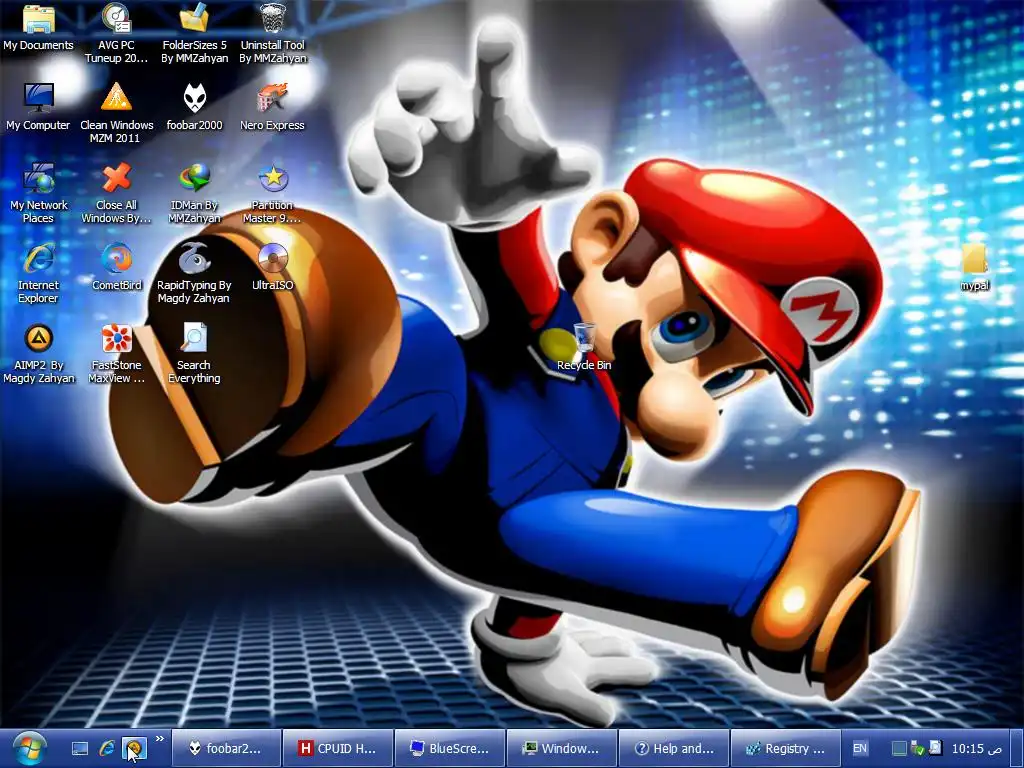Click Show Desktop in Quick Launch

click(x=80, y=748)
